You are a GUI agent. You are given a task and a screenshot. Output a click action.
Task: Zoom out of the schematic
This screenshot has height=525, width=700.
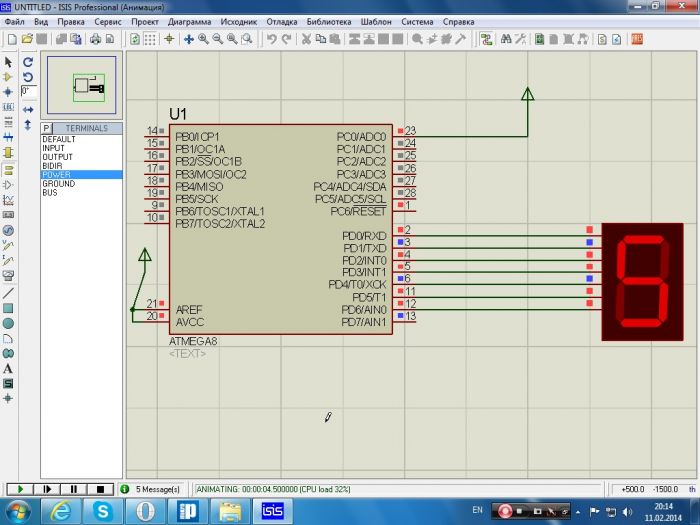(x=217, y=39)
